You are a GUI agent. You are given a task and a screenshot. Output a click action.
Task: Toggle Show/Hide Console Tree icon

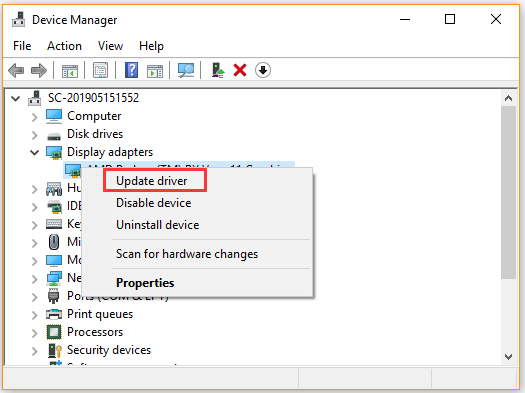pyautogui.click(x=70, y=71)
